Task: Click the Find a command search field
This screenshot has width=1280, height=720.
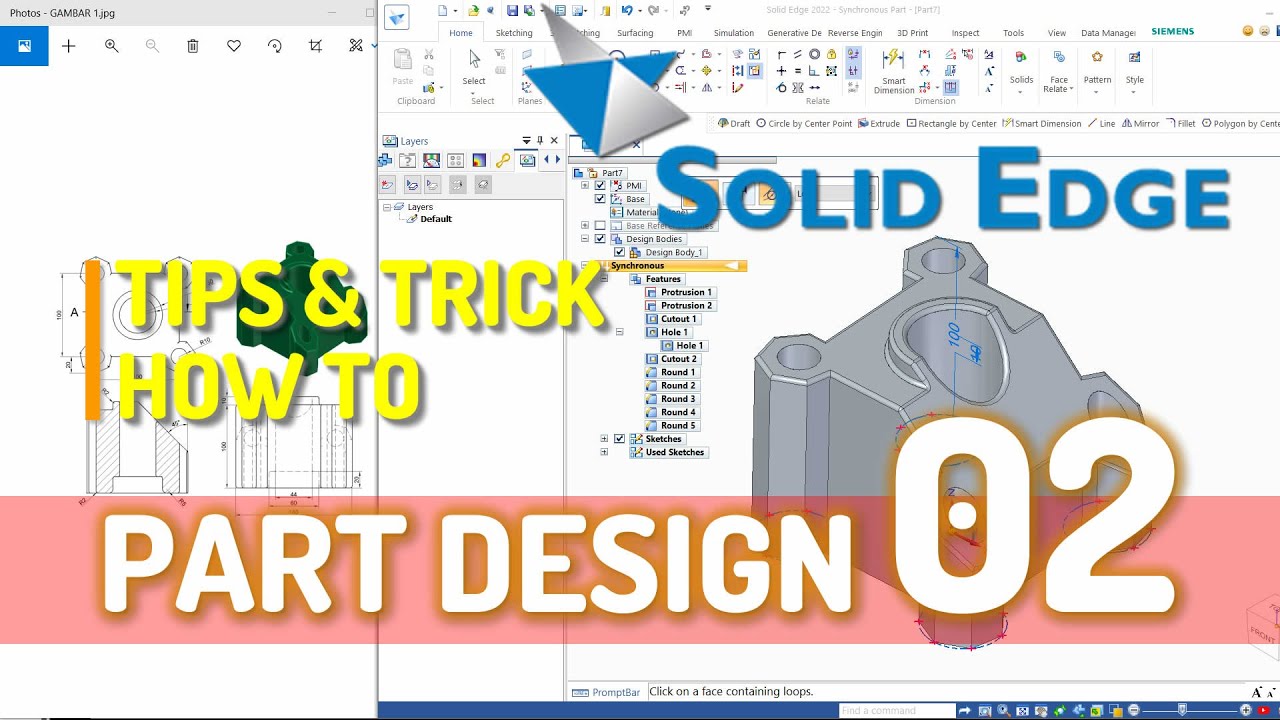Action: click(x=897, y=710)
